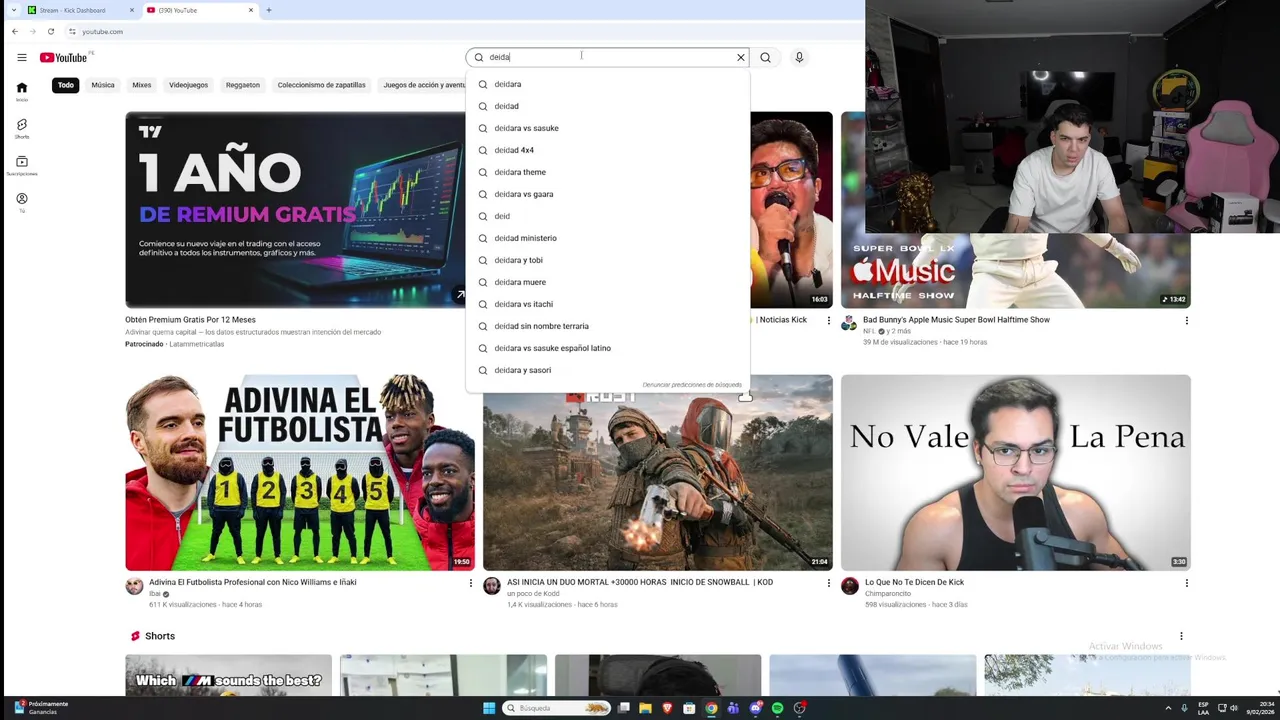
Task: Open a new browser tab
Action: (x=268, y=10)
